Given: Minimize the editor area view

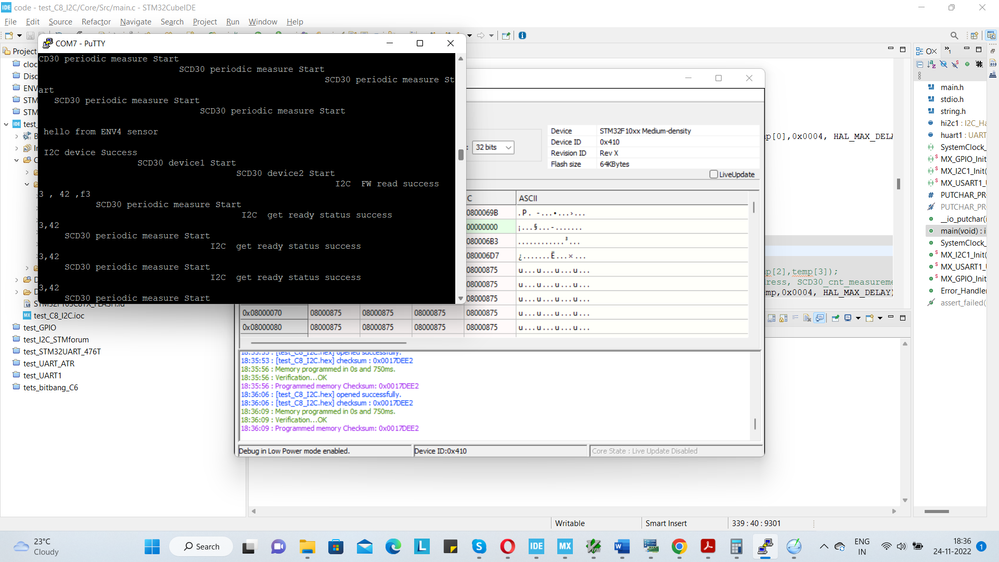Looking at the screenshot, I should click(x=891, y=49).
